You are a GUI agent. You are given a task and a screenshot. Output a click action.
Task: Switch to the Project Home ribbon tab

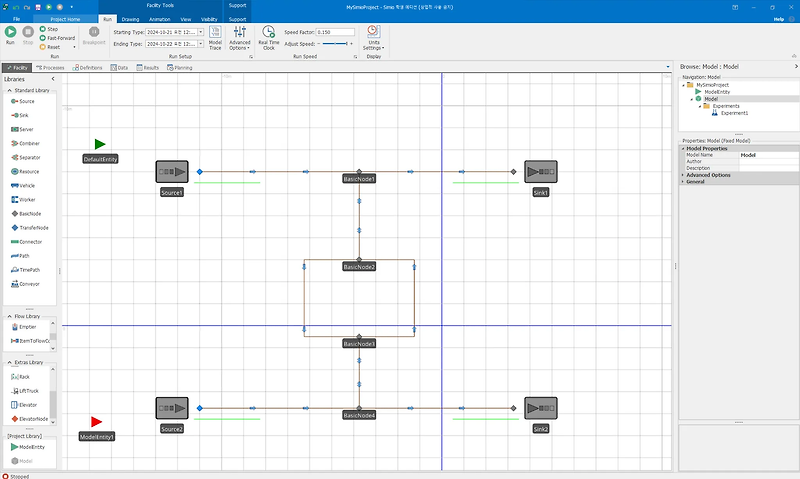point(65,19)
